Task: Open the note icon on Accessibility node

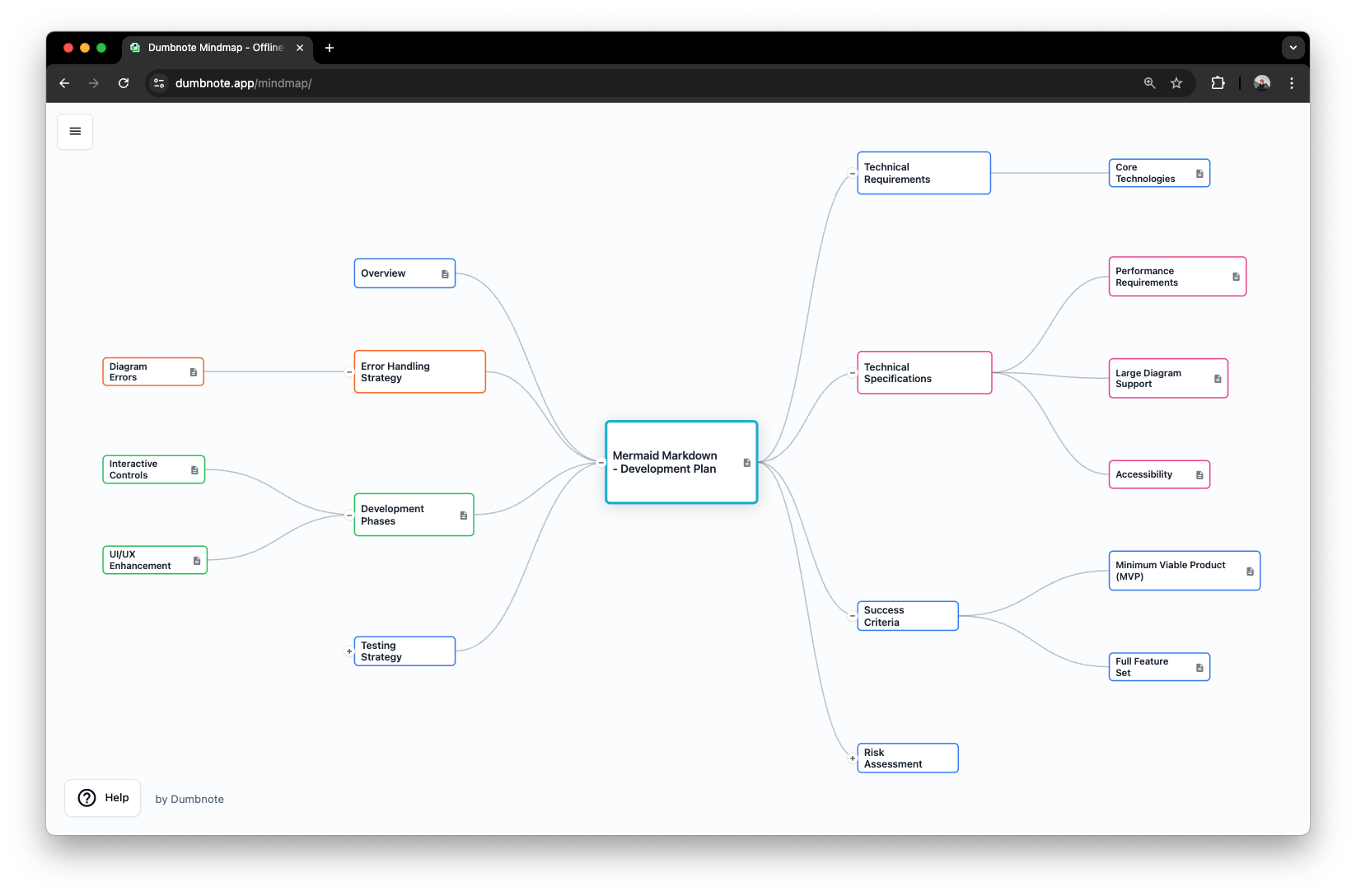Action: point(1198,474)
